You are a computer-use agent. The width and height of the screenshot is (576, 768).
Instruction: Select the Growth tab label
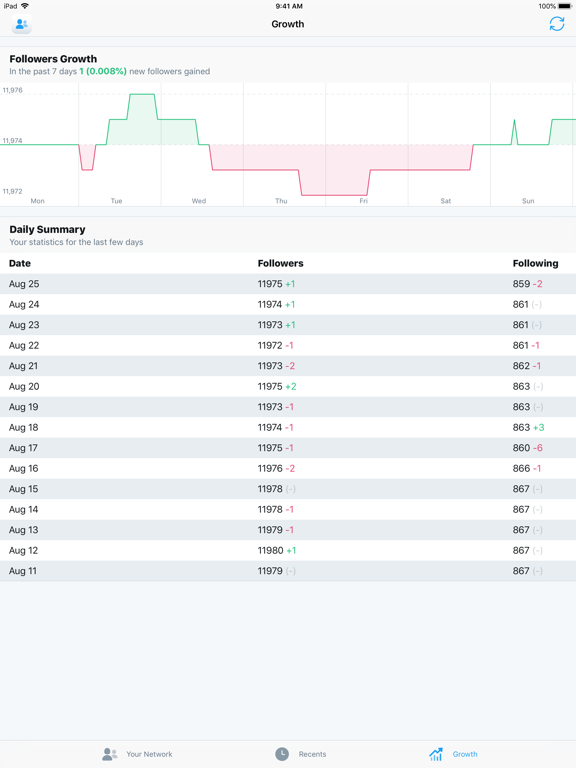(465, 754)
